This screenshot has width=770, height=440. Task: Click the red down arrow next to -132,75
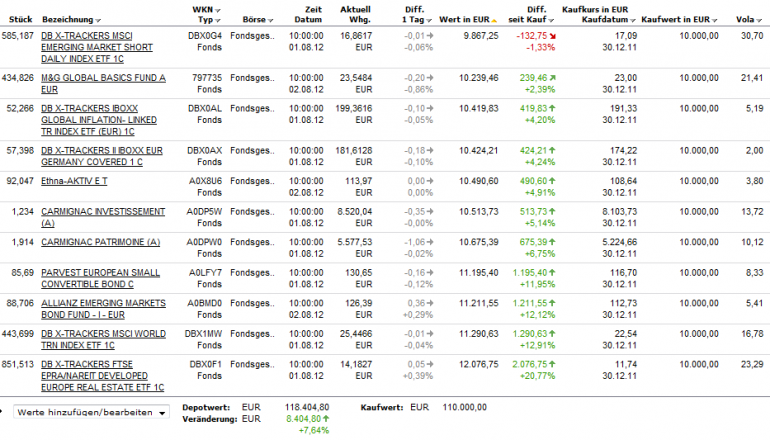pos(552,36)
